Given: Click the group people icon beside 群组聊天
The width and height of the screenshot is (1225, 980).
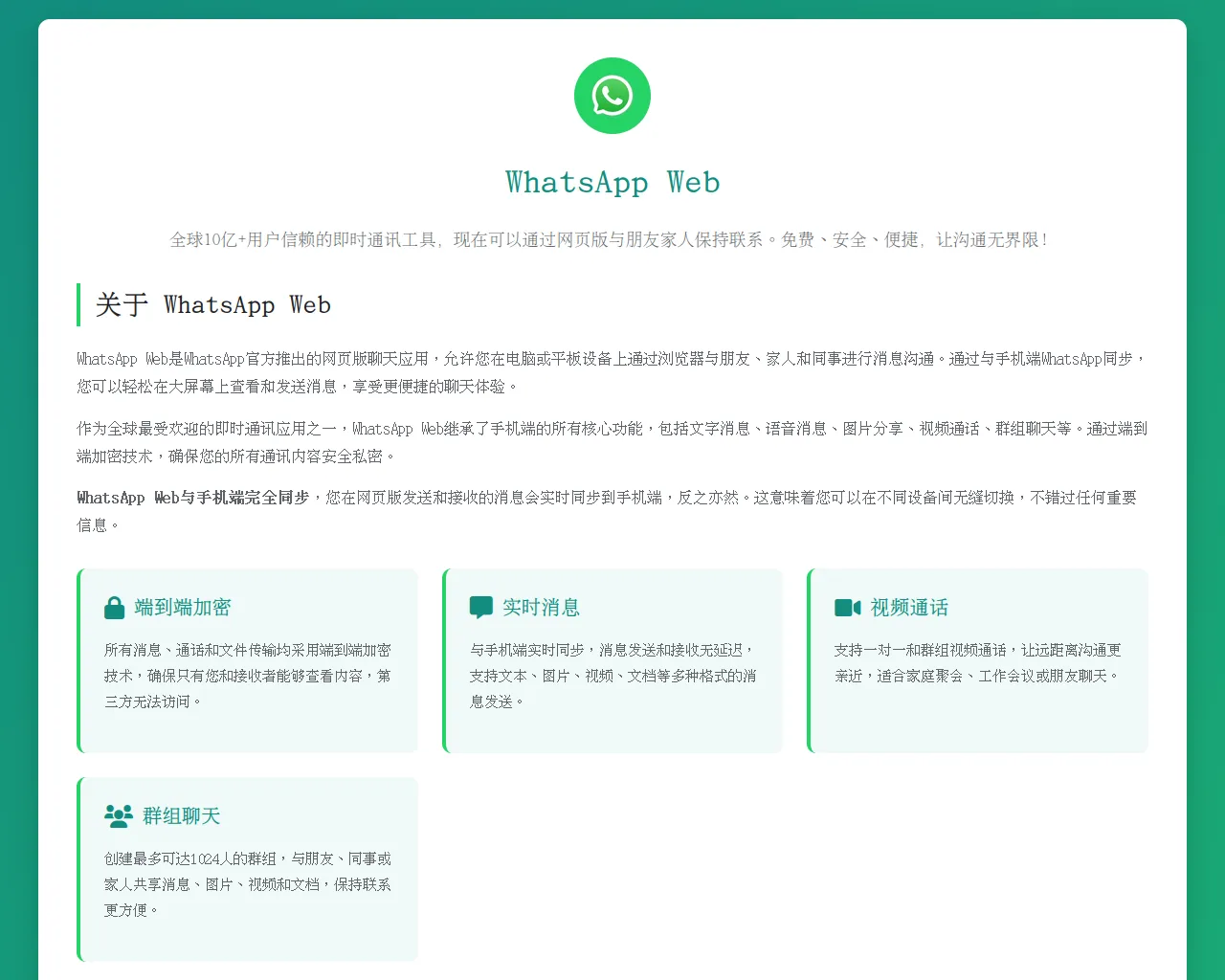Looking at the screenshot, I should click(119, 816).
